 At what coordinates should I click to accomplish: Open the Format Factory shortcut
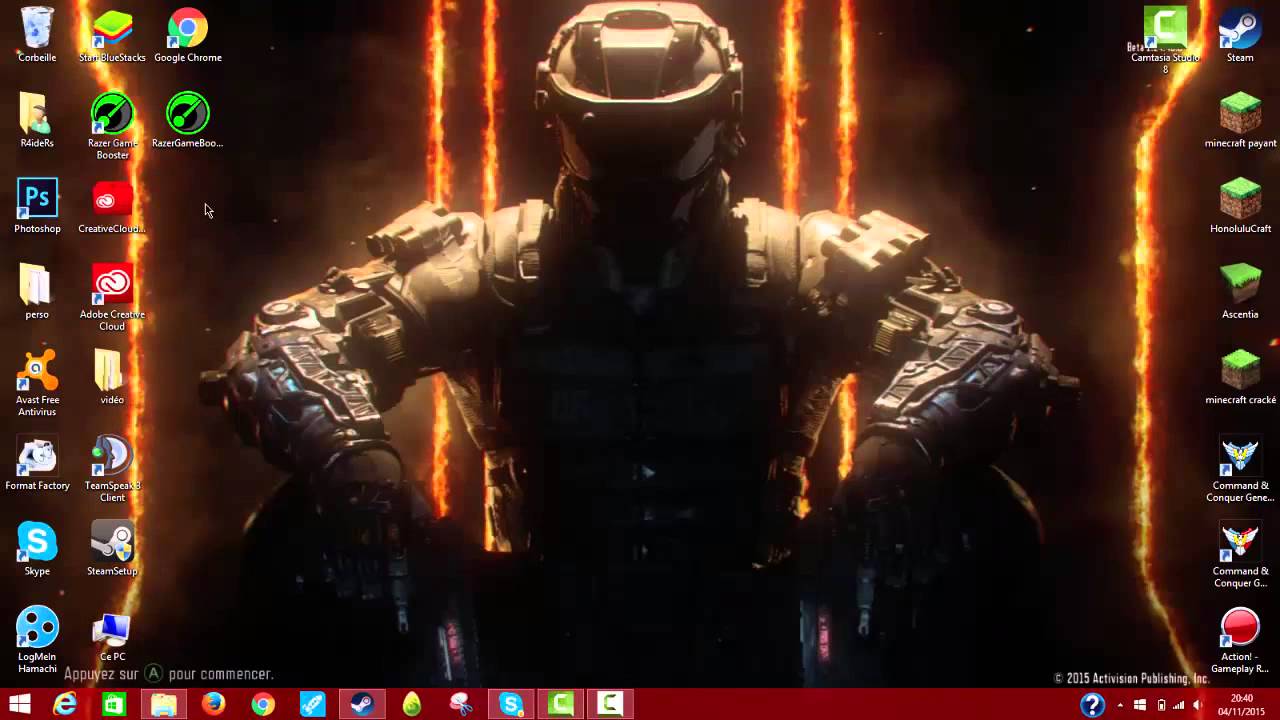pos(37,457)
